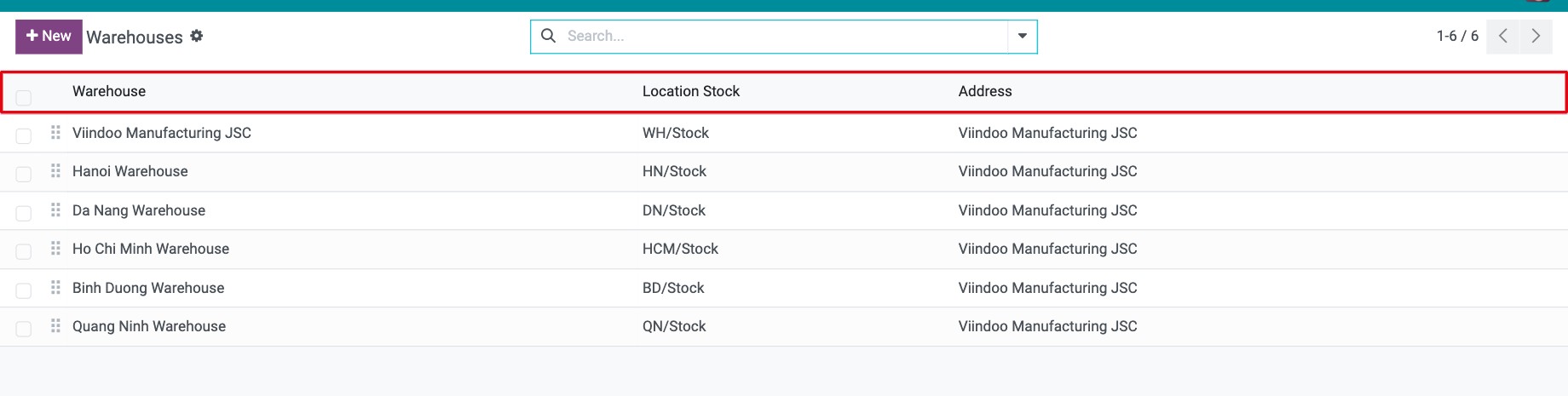Viewport: 1568px width, 396px height.
Task: Click address cell in Da Nang Warehouse row
Action: pyautogui.click(x=1047, y=210)
